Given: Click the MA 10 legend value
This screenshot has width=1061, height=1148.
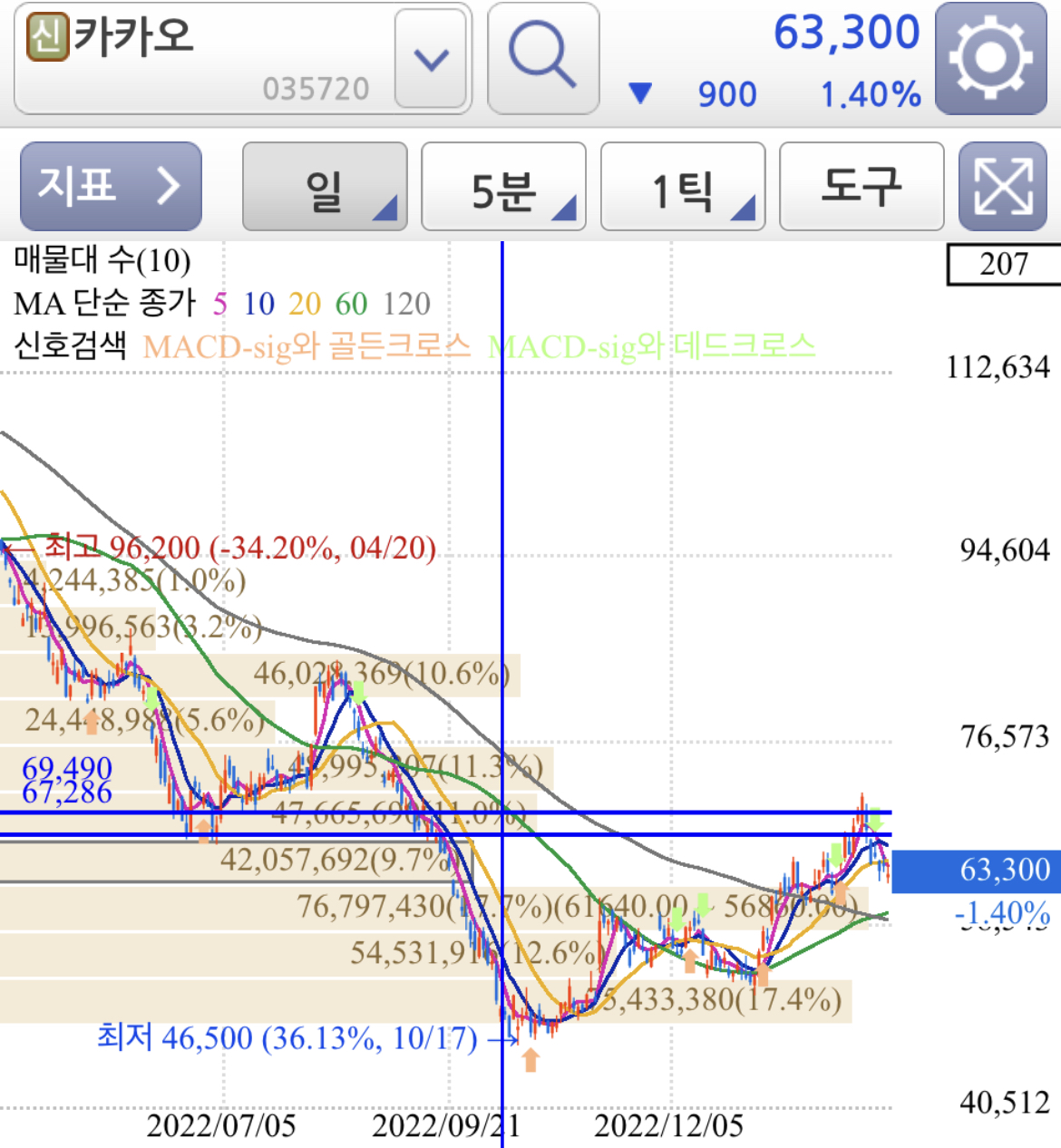Looking at the screenshot, I should tap(259, 304).
